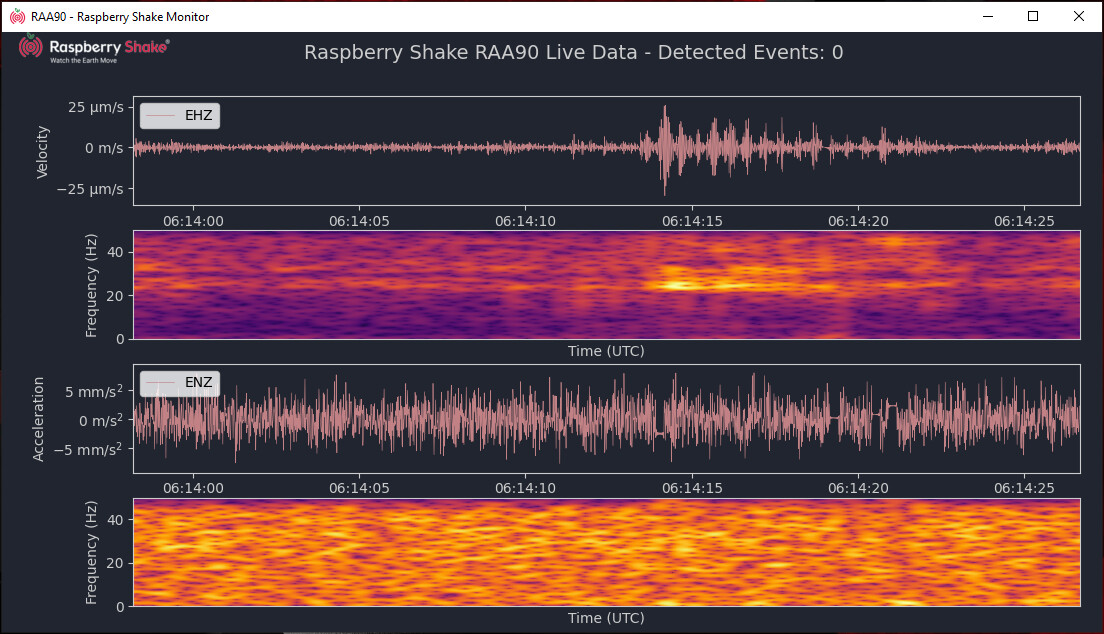
Task: Click Time (UTC) label under EHZ spectrogram
Action: pos(606,351)
